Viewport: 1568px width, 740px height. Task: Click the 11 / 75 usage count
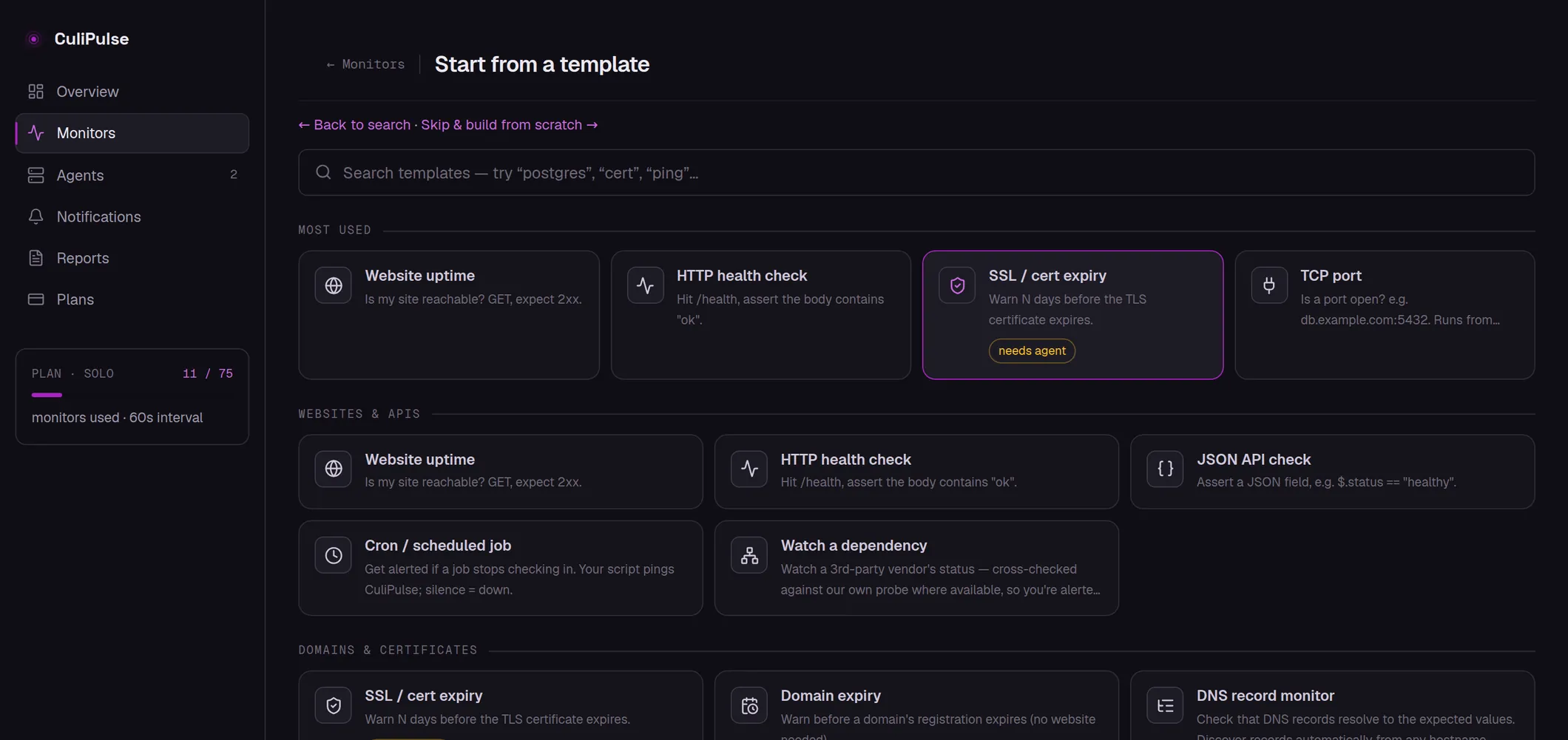(x=208, y=373)
